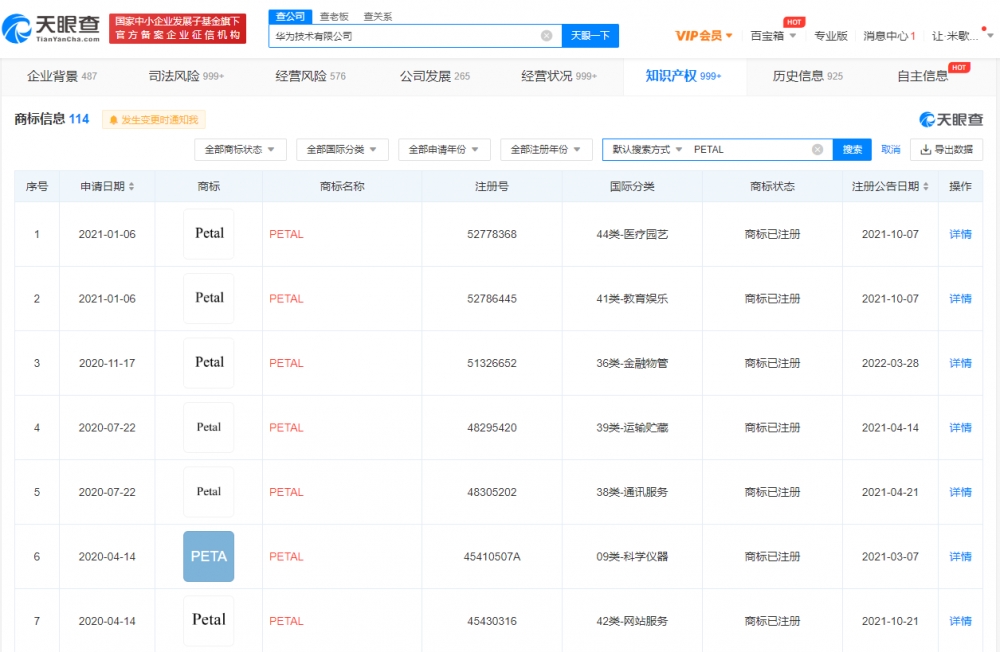Open 详情 for trademark 51326652
This screenshot has width=1000, height=652.
point(960,363)
